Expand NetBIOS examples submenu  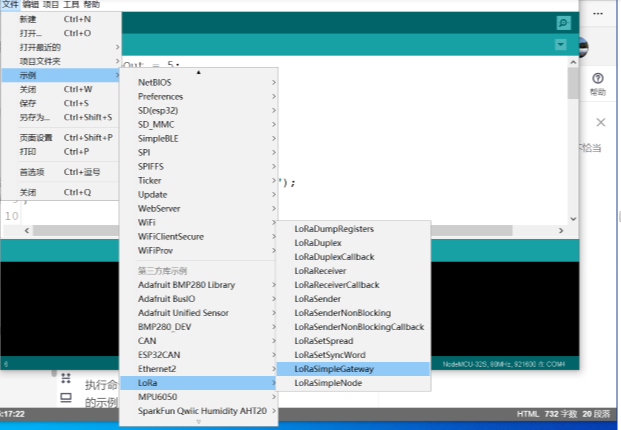[x=199, y=82]
